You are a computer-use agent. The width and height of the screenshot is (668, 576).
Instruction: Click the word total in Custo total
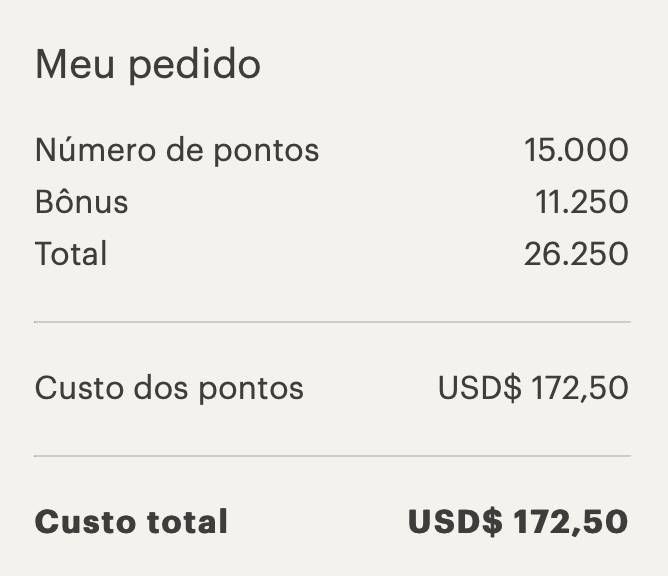(x=187, y=521)
